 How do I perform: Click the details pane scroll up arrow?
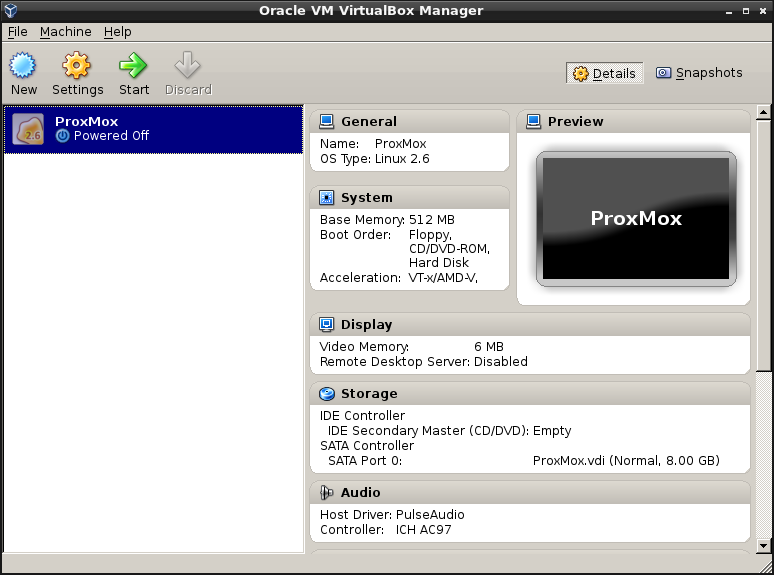(x=763, y=112)
